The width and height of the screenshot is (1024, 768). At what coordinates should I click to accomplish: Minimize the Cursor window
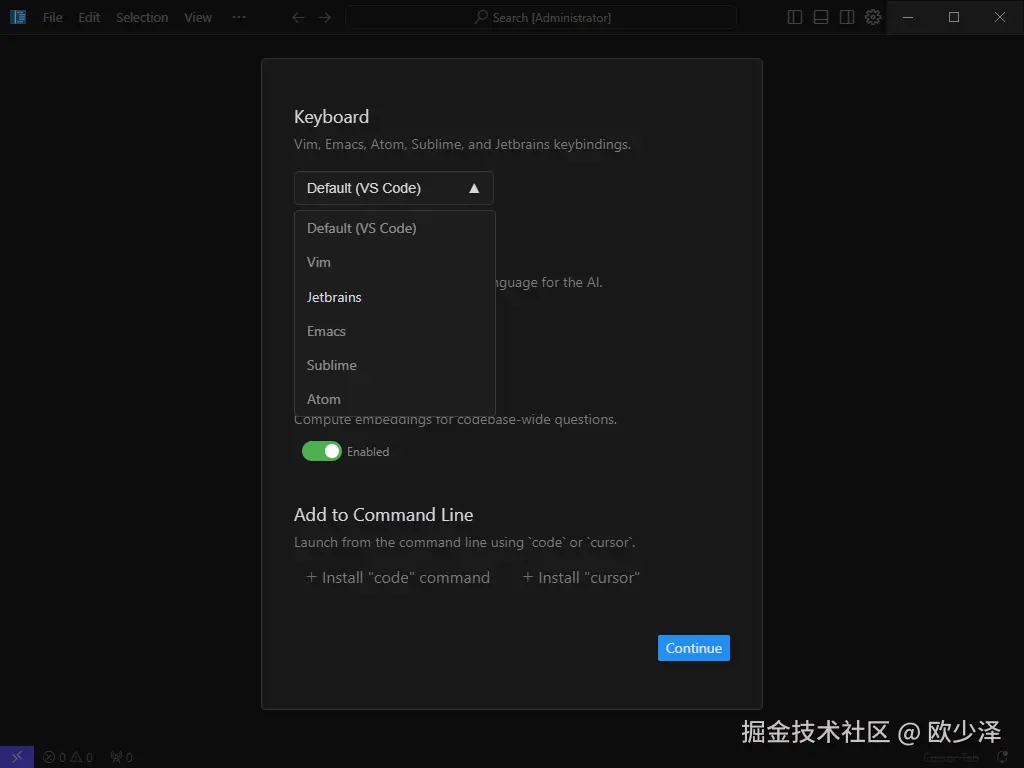908,18
